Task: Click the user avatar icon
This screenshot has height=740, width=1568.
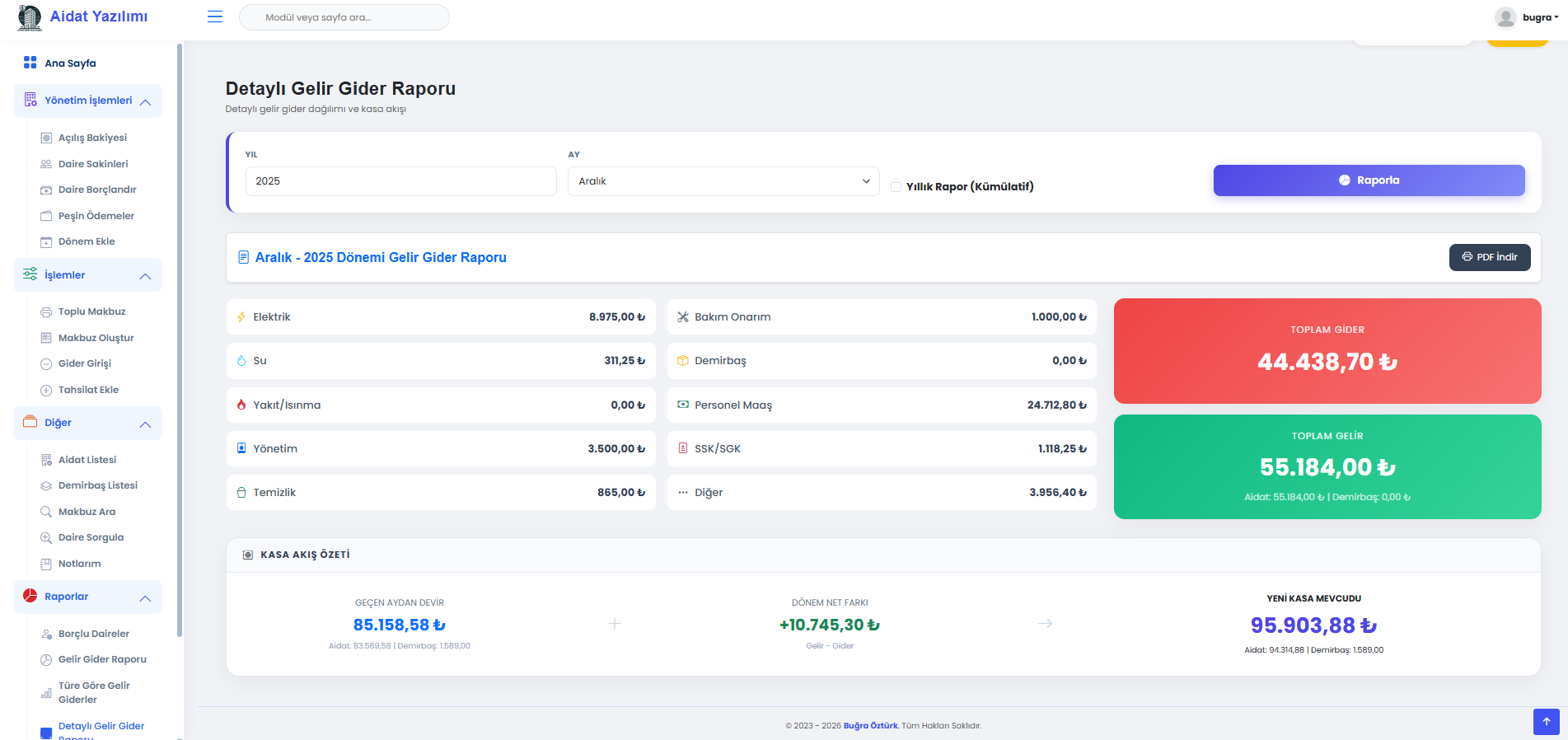Action: coord(1505,17)
